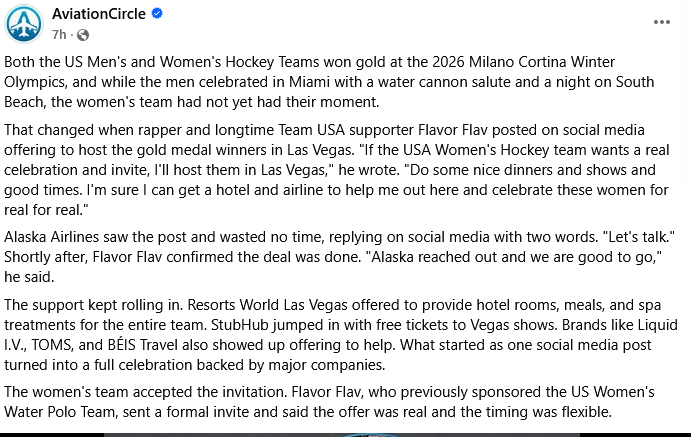Open the AviationCircle profile picture
Screen dimensions: 691x437
click(24, 23)
